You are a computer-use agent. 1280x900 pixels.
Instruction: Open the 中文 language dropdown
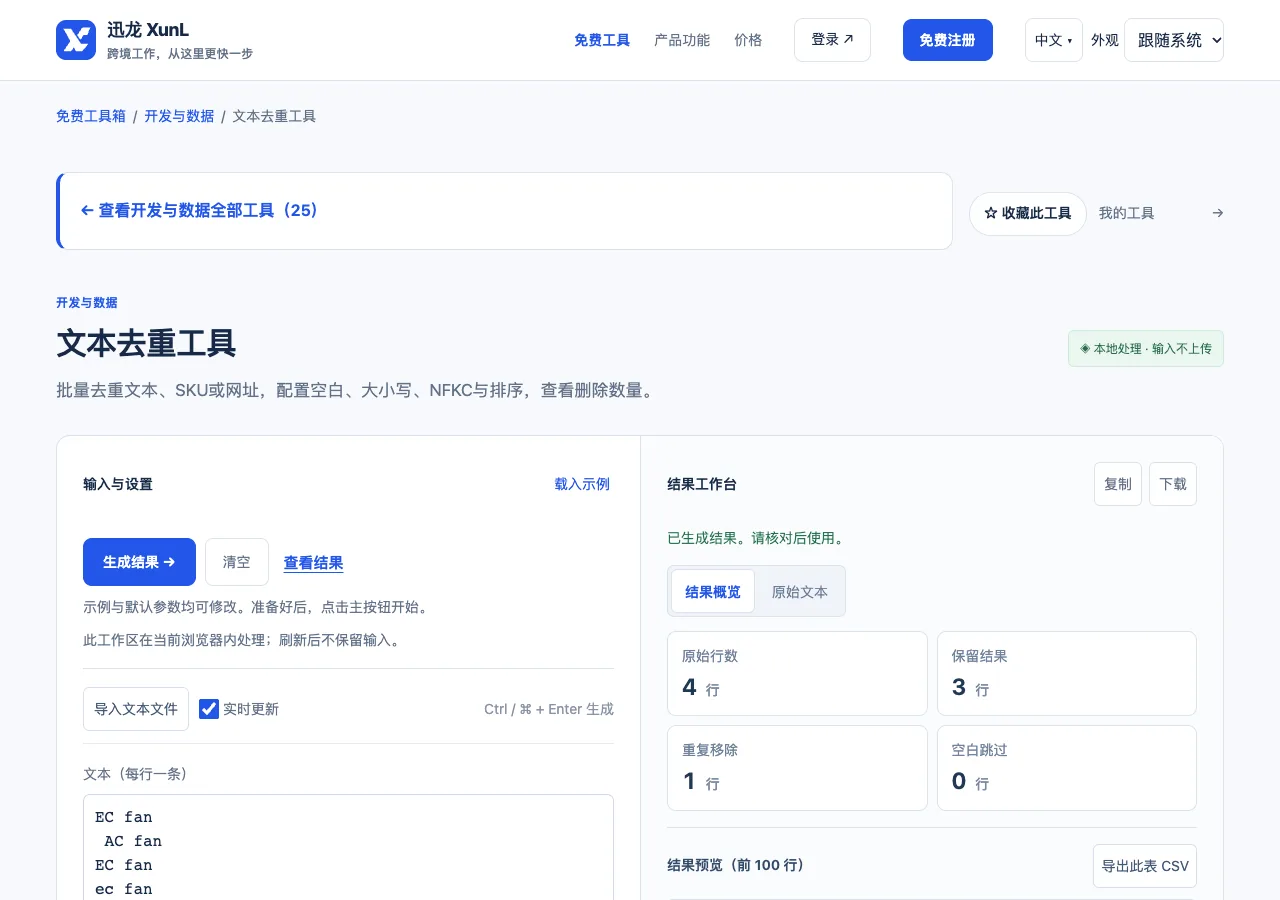(1054, 40)
